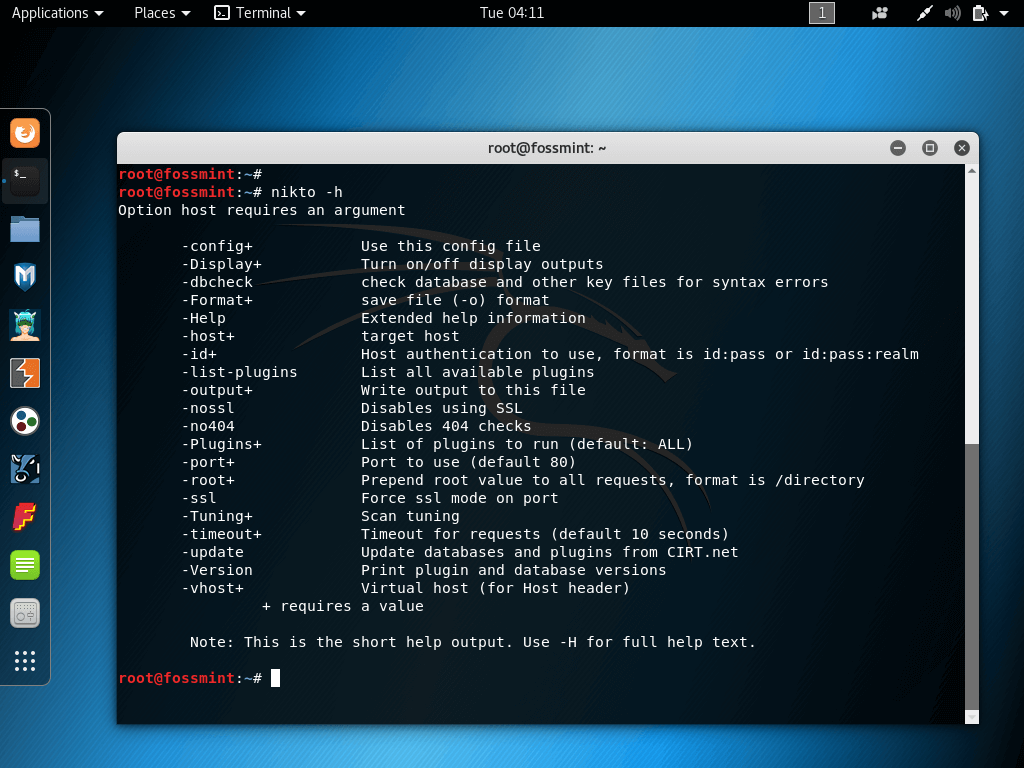
Task: Click the '-vhost+' option text
Action: (212, 588)
